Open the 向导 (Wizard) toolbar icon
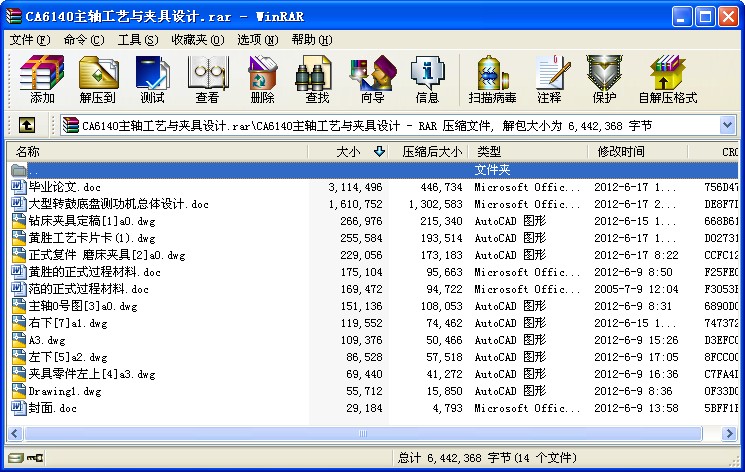745x472 pixels. 373,72
